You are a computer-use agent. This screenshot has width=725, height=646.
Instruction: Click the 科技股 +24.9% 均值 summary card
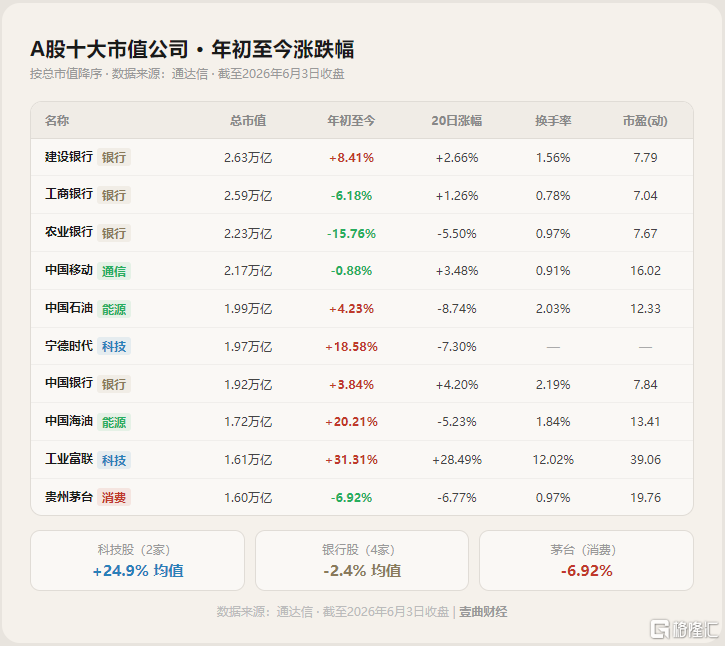(x=137, y=560)
